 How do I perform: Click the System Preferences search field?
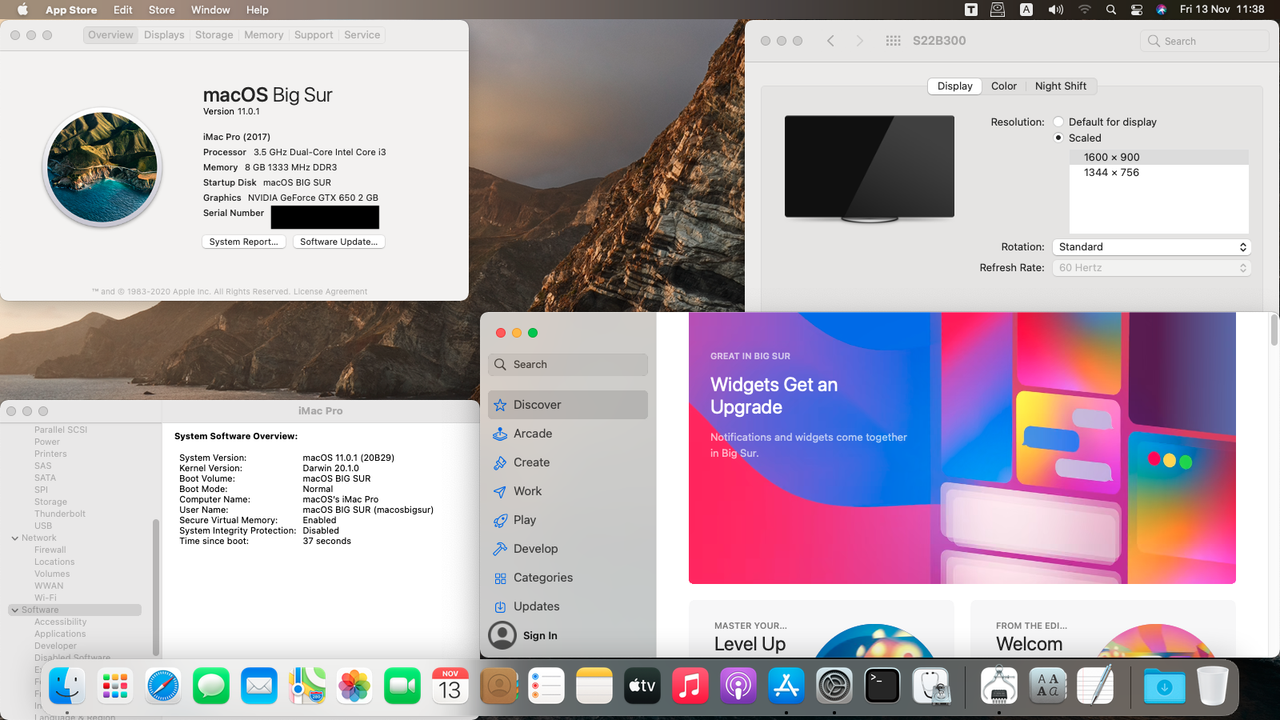coord(1205,41)
